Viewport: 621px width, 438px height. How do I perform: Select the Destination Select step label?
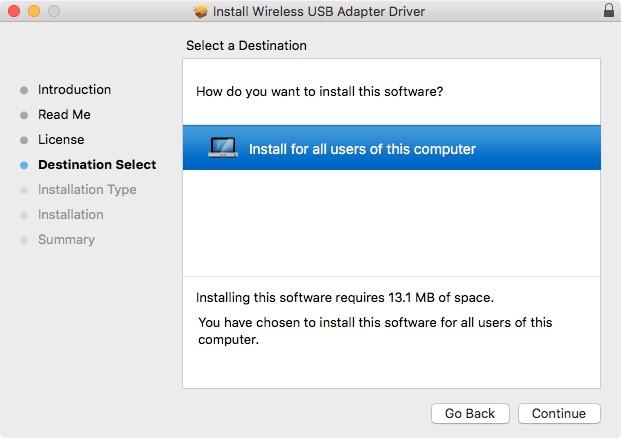click(x=97, y=164)
